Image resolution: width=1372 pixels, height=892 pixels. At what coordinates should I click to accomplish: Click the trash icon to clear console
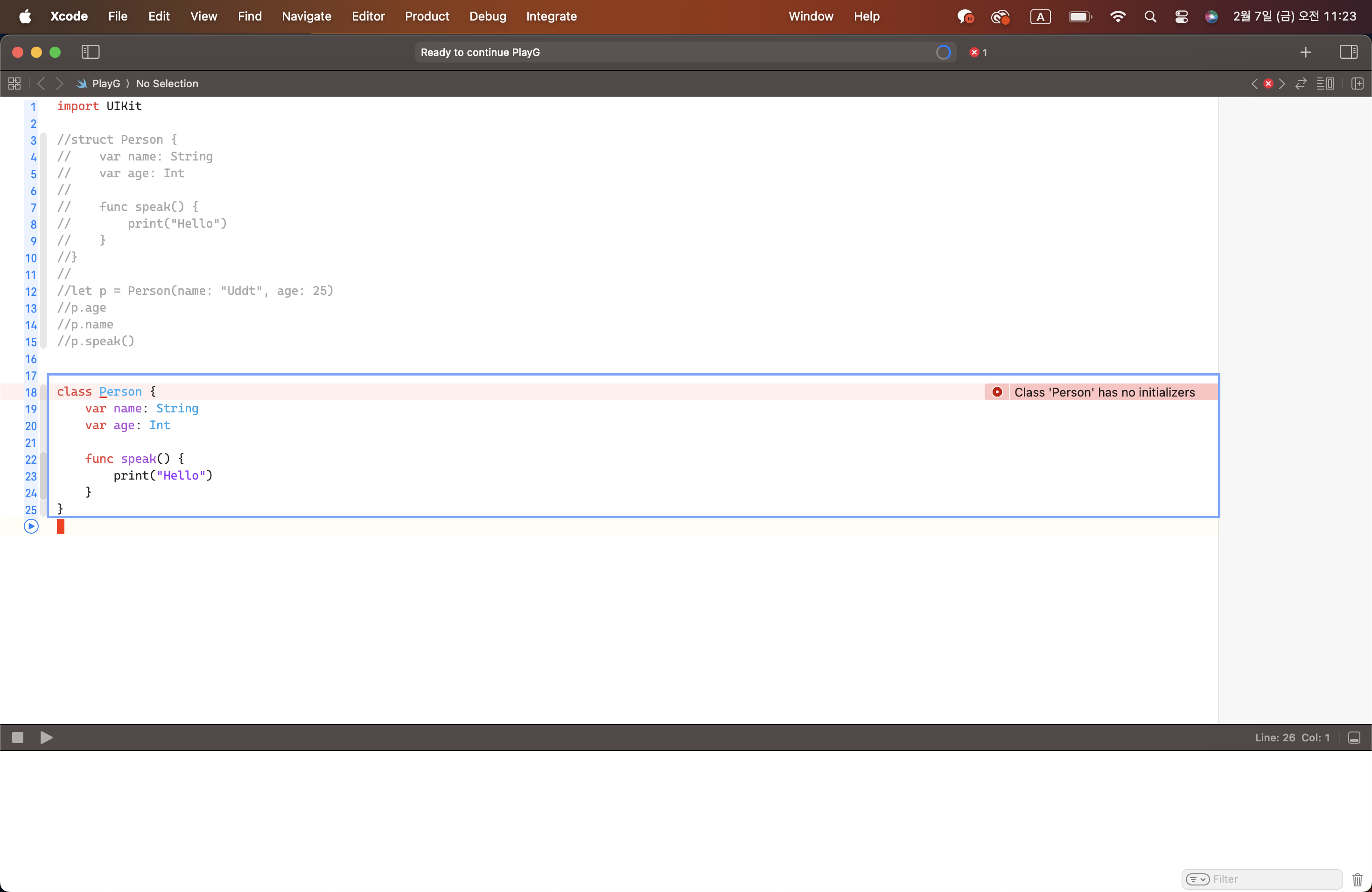pos(1357,879)
